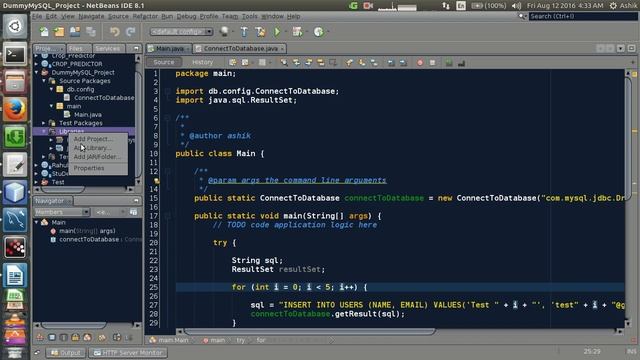640x360 pixels.
Task: Click the Shift Line Left editor icon
Action: coord(391,62)
